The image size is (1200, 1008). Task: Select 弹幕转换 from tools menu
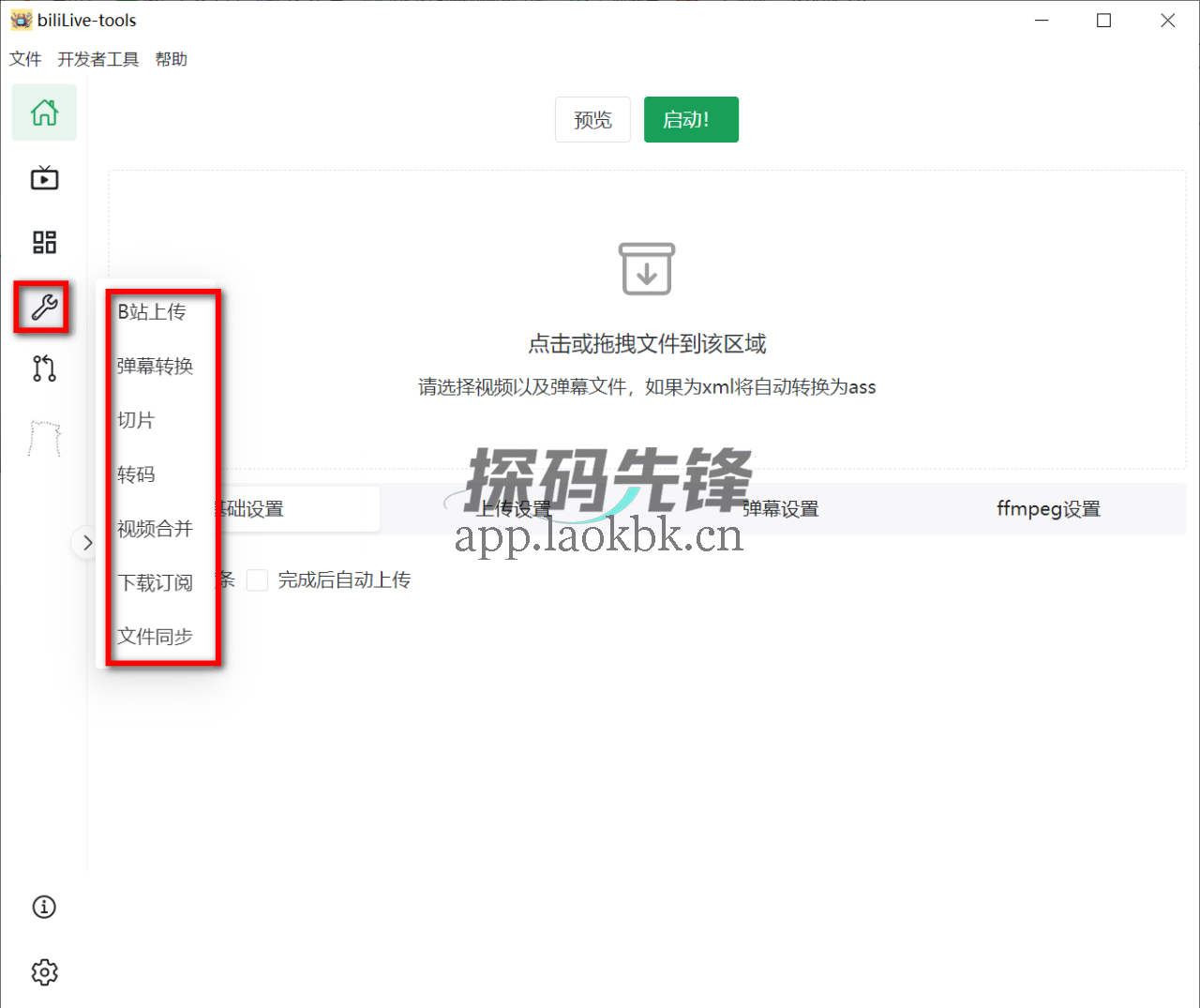(x=156, y=367)
